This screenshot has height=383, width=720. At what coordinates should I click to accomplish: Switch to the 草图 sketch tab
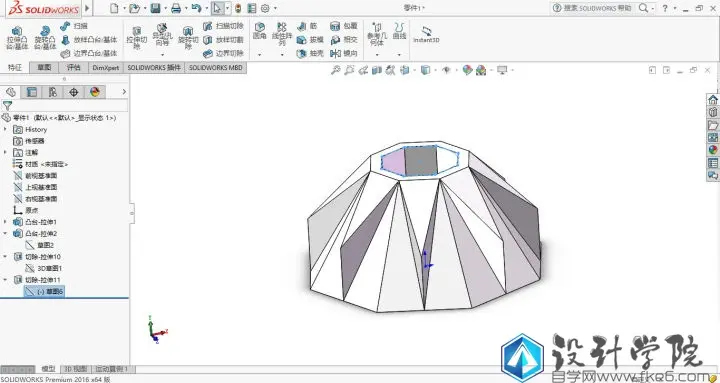(44, 68)
